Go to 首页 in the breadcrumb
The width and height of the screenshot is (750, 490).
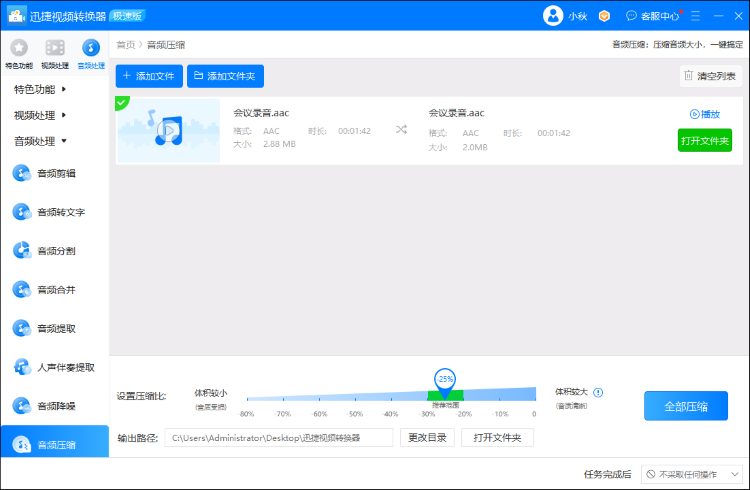pos(125,44)
